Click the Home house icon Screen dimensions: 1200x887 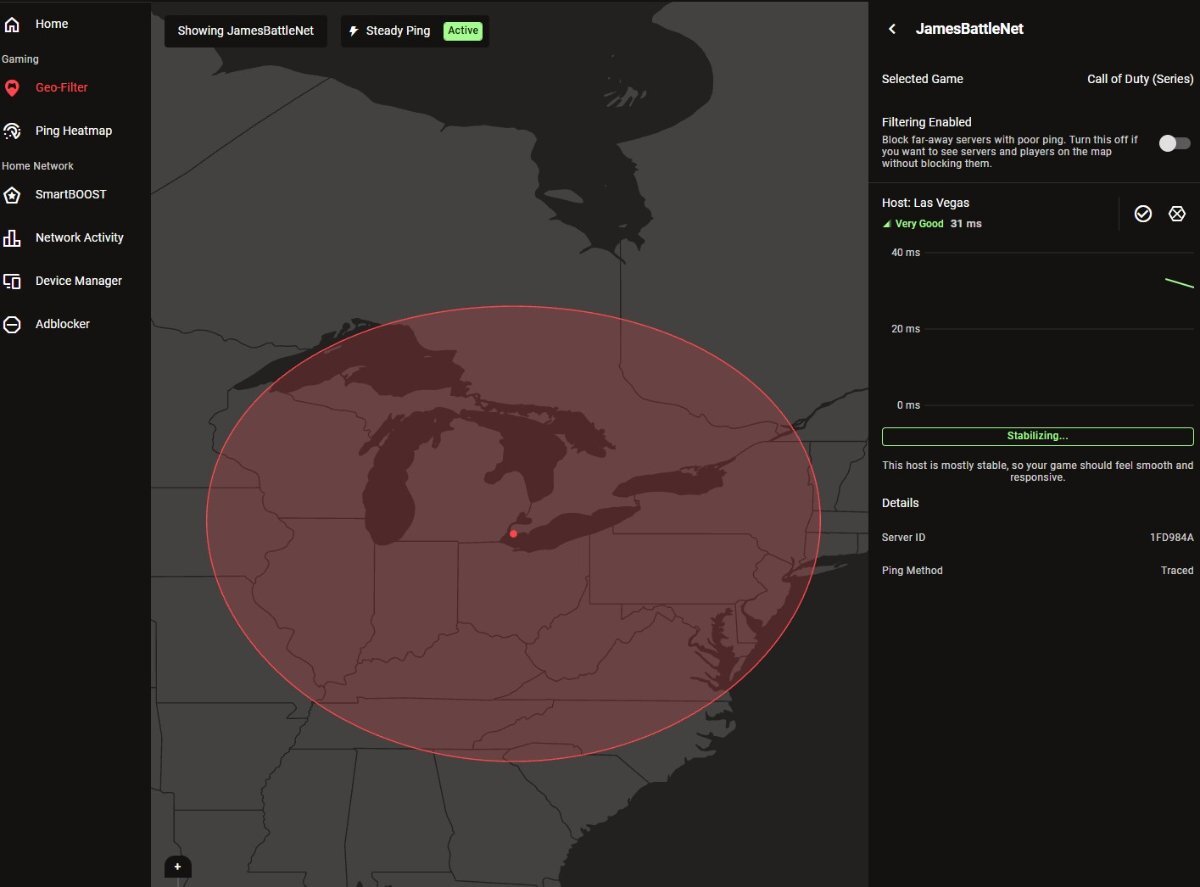(12, 24)
